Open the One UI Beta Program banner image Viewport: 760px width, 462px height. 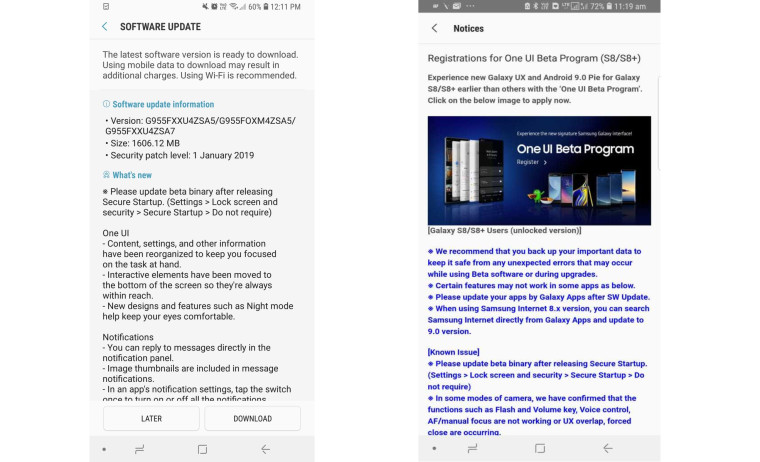pos(539,170)
